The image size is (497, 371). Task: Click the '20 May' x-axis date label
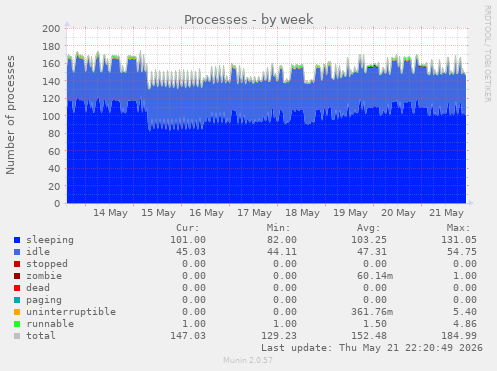click(x=398, y=213)
